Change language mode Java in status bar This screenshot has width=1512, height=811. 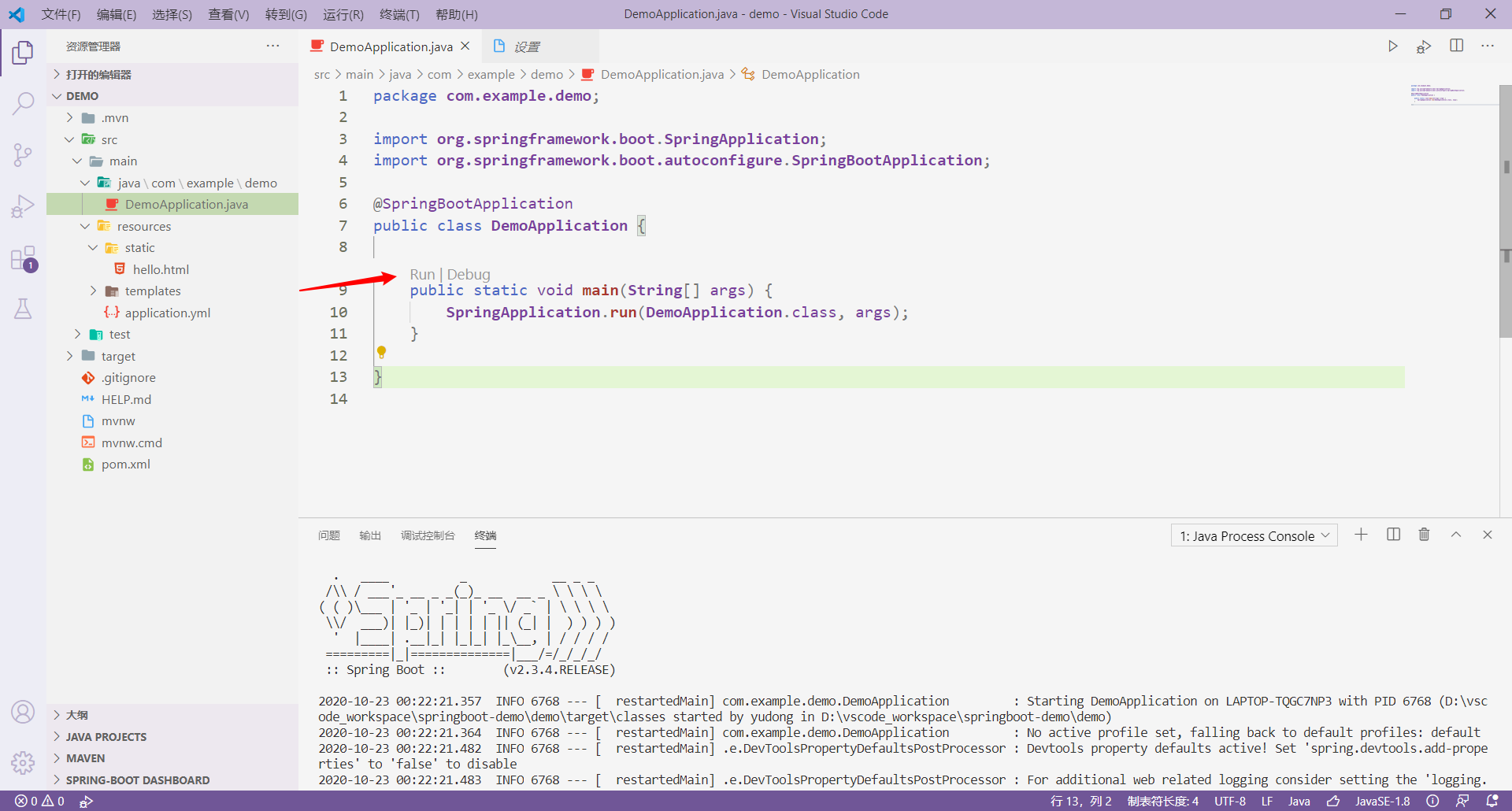(1299, 801)
